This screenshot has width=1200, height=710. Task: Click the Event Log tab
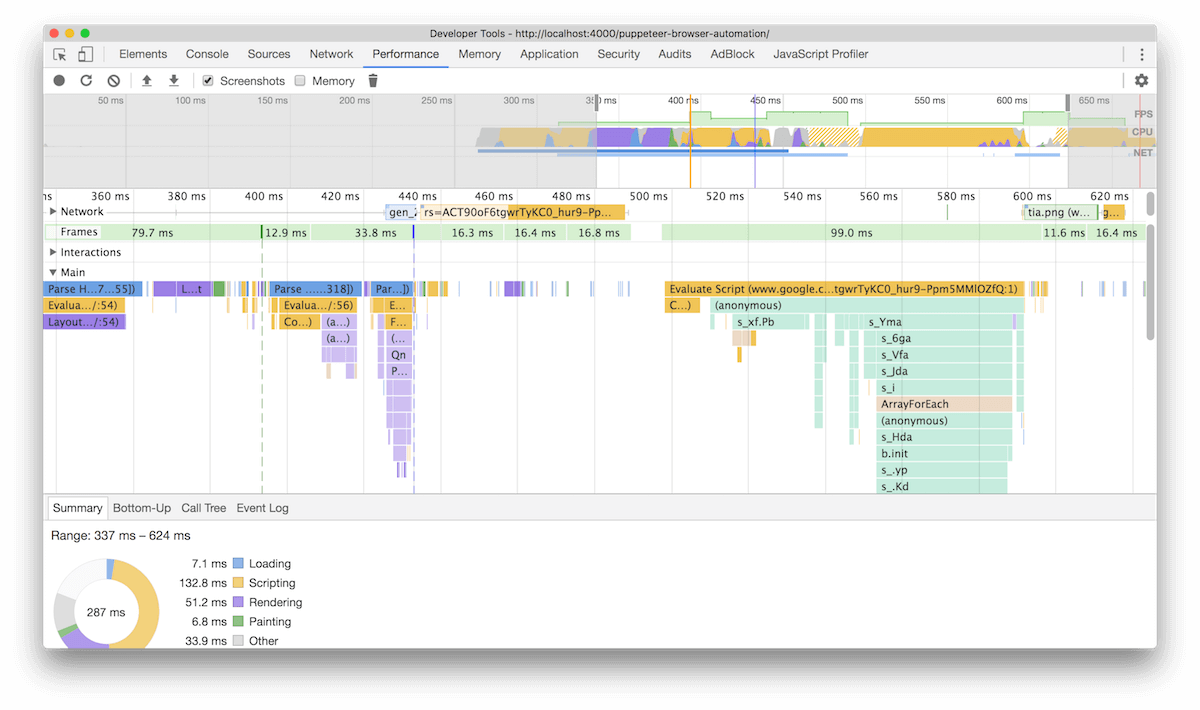[x=262, y=508]
